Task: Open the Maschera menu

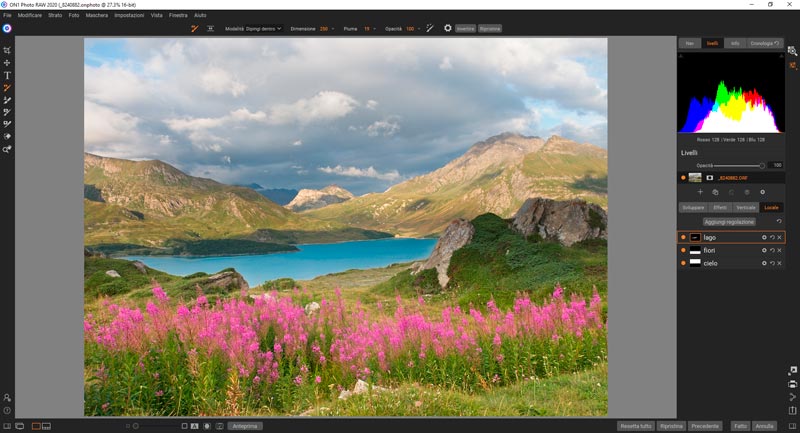Action: pyautogui.click(x=97, y=15)
